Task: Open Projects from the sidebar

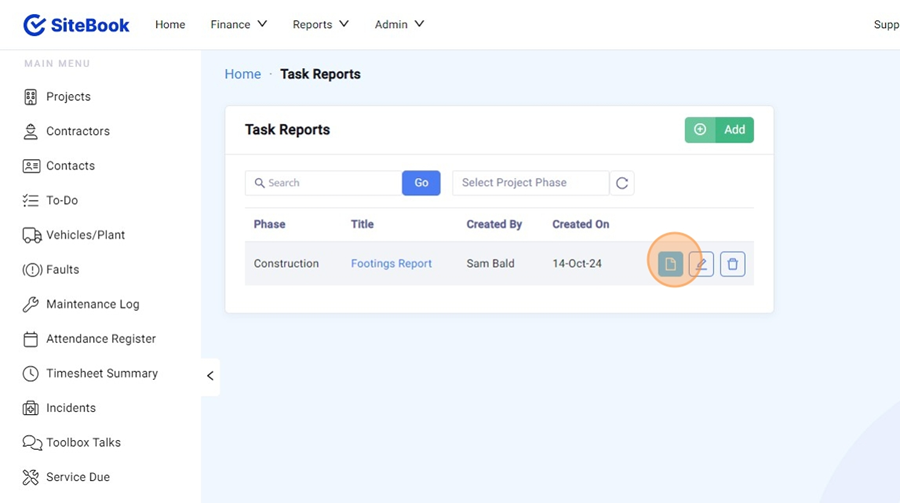Action: tap(68, 97)
